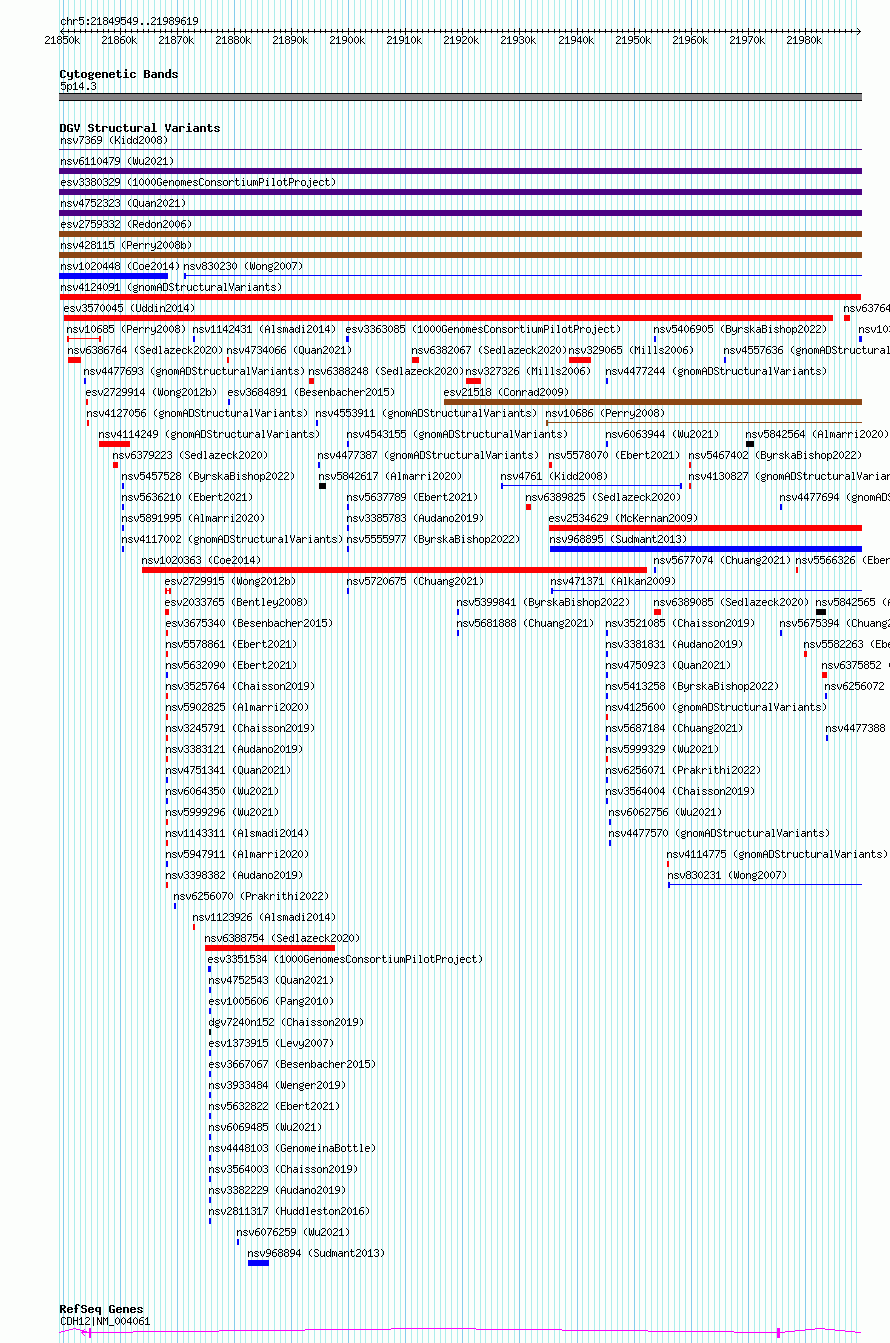
Task: Click the brown bar under esv2759332 (Redon2006)
Action: point(461,234)
